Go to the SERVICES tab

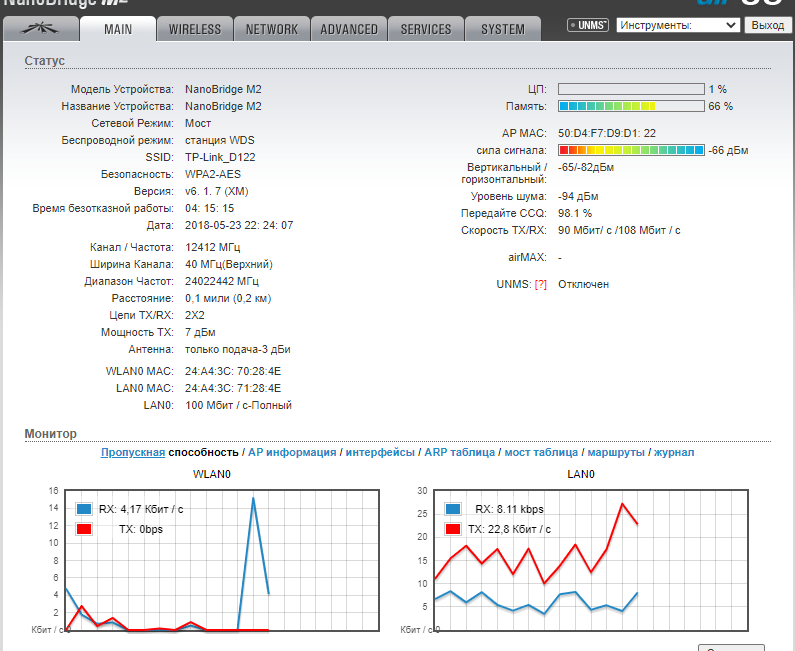[x=426, y=29]
